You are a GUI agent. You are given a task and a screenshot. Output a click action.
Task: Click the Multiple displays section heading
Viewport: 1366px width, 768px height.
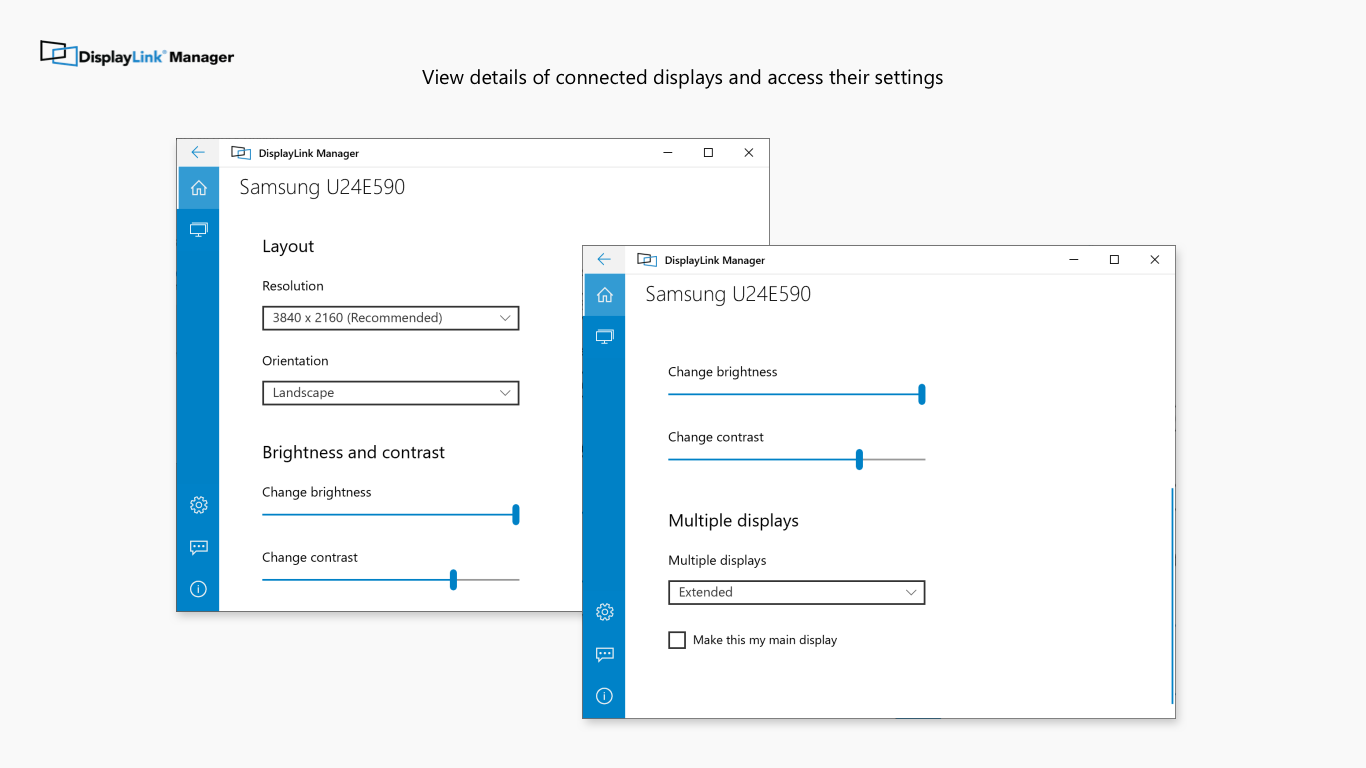point(733,520)
